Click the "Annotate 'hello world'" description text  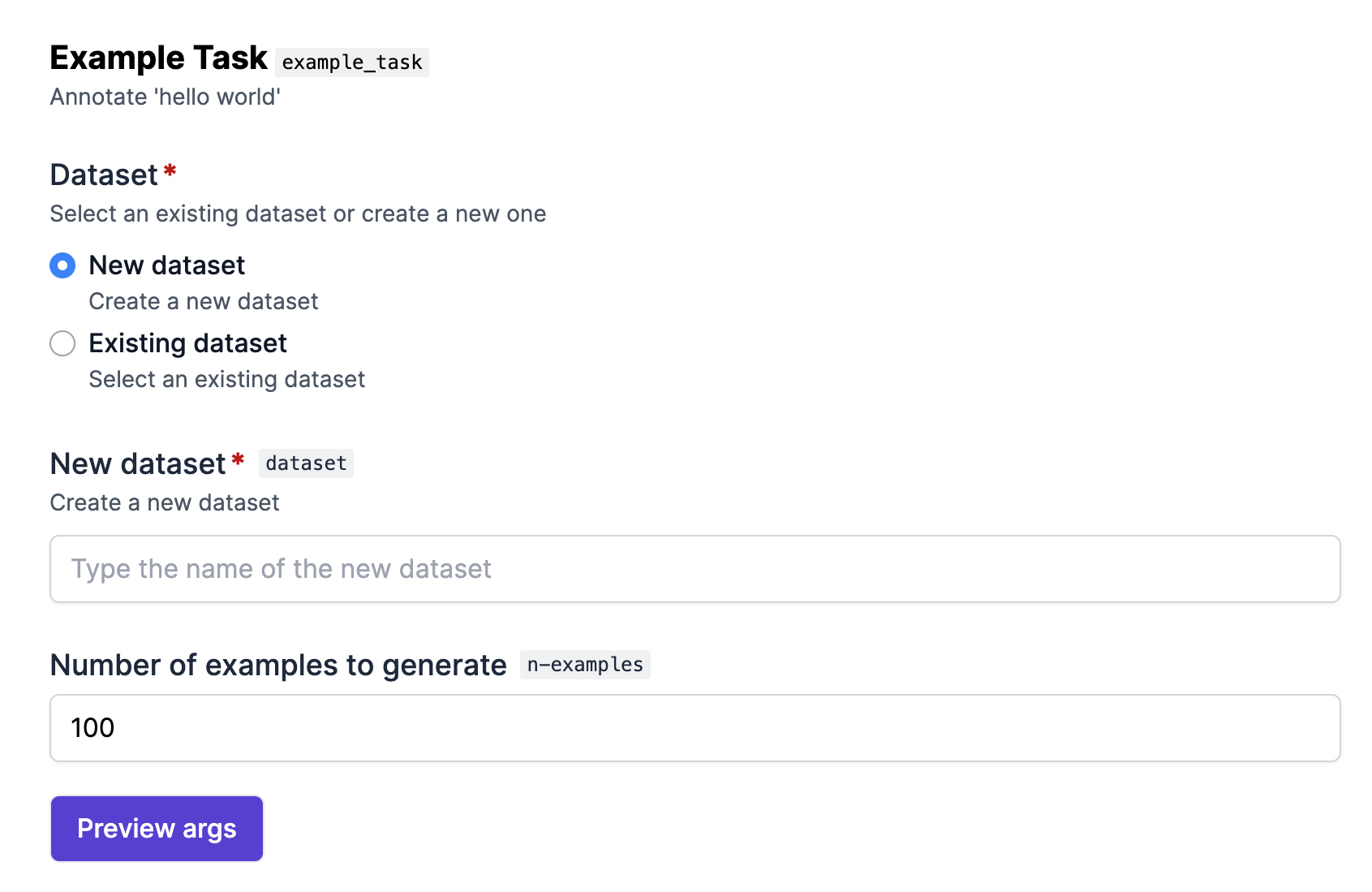[165, 97]
